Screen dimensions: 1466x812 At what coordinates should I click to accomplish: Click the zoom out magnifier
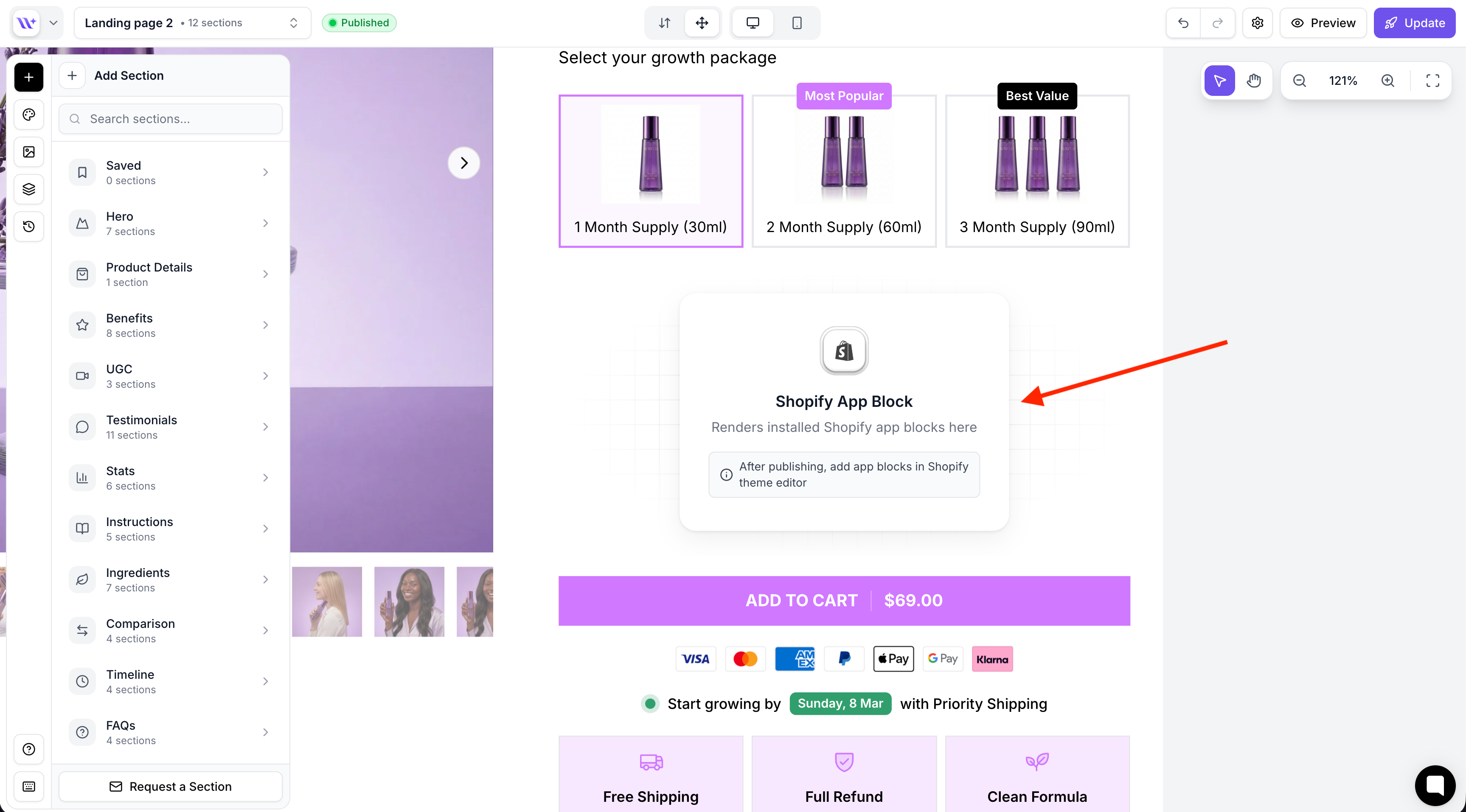[1299, 81]
